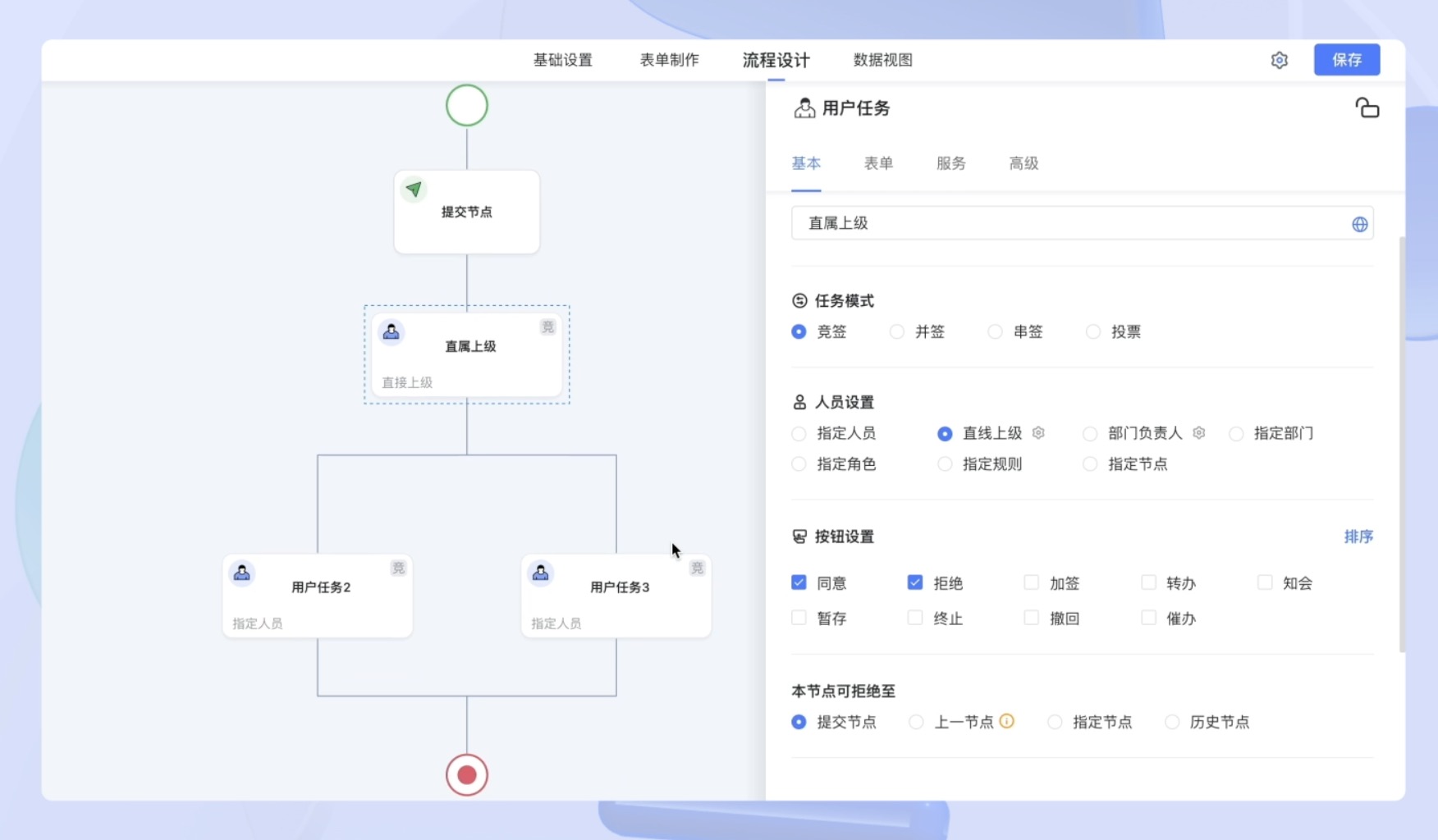Set reject target to 历史节点

pos(1172,722)
